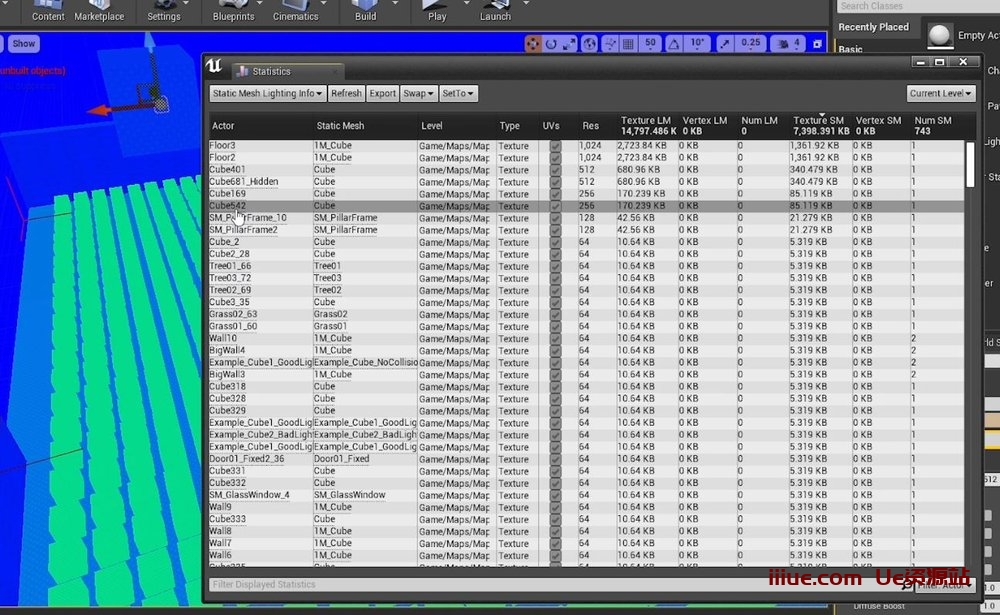Click the Refresh button
Image resolution: width=1000 pixels, height=615 pixels.
click(x=346, y=94)
